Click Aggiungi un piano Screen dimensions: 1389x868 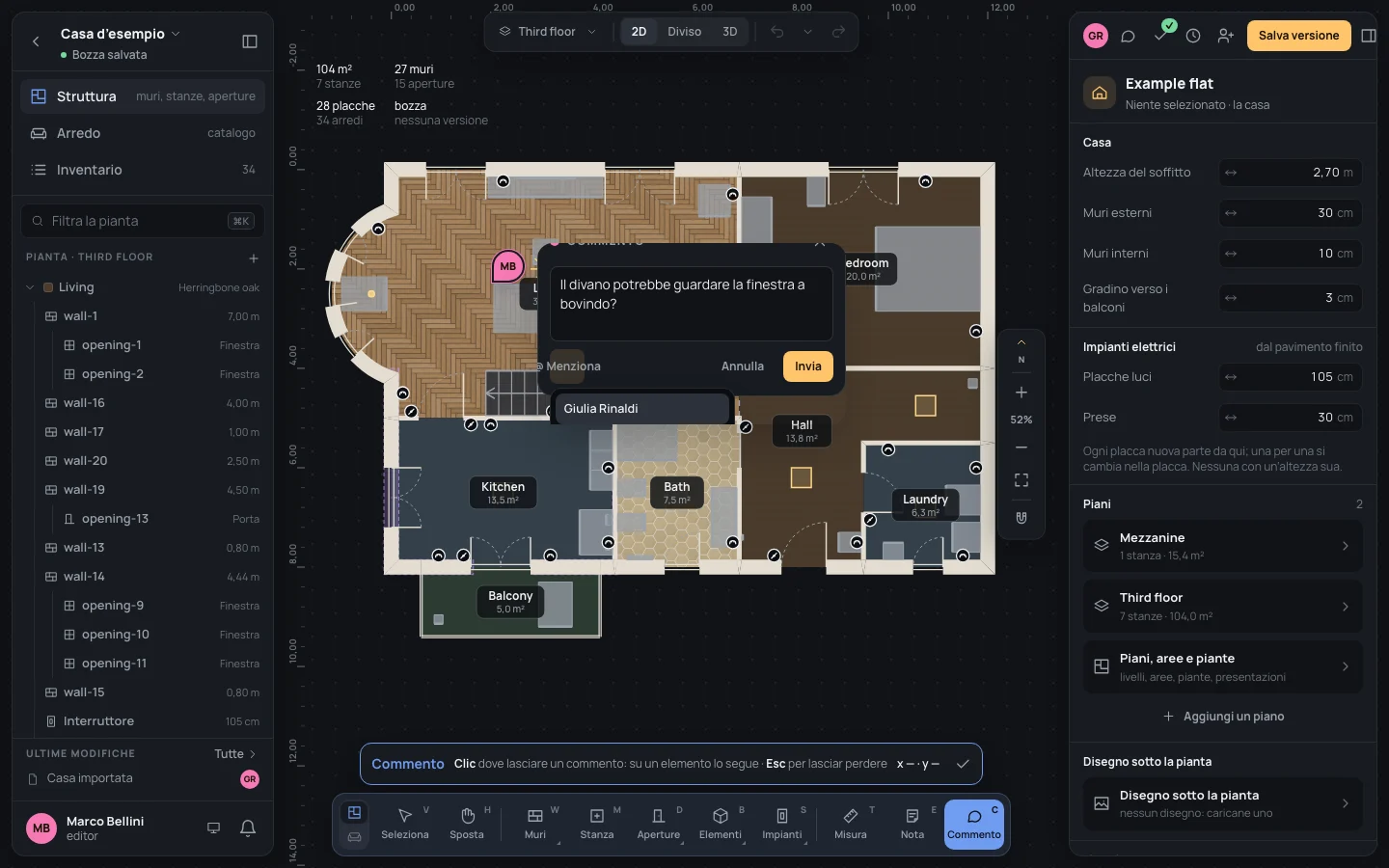pyautogui.click(x=1223, y=717)
